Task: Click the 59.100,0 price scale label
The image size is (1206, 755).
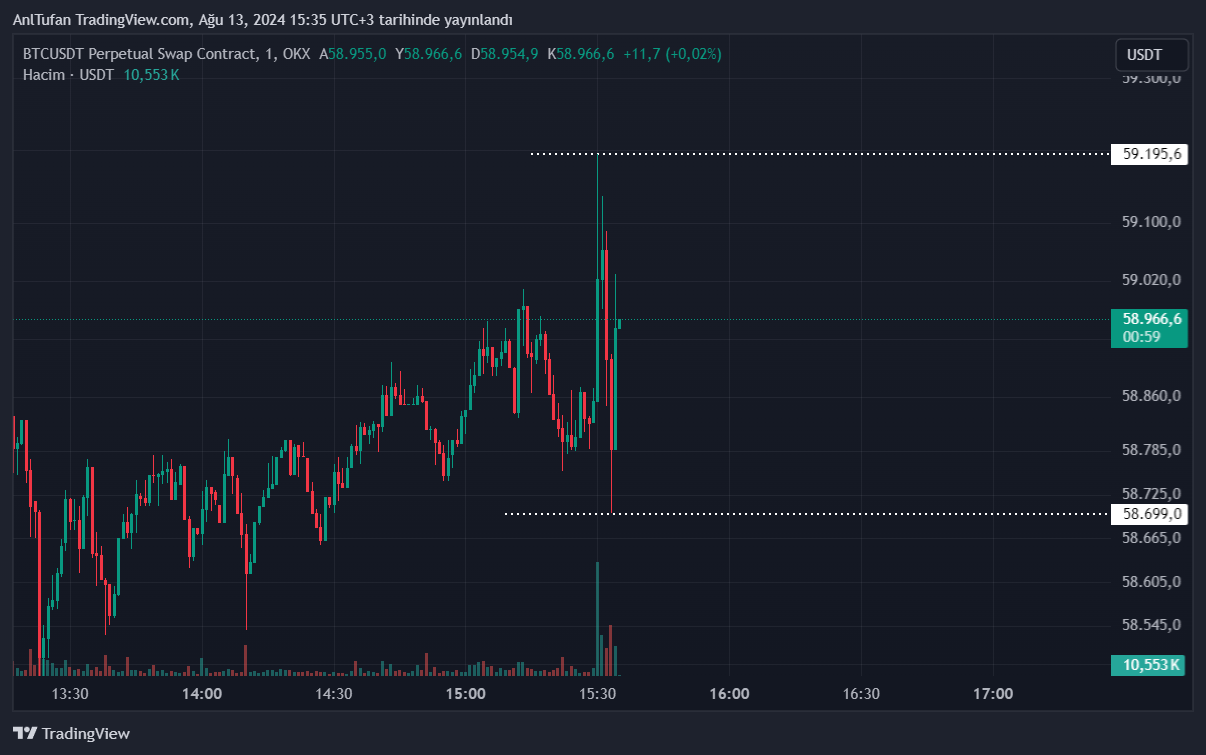Action: 1151,221
